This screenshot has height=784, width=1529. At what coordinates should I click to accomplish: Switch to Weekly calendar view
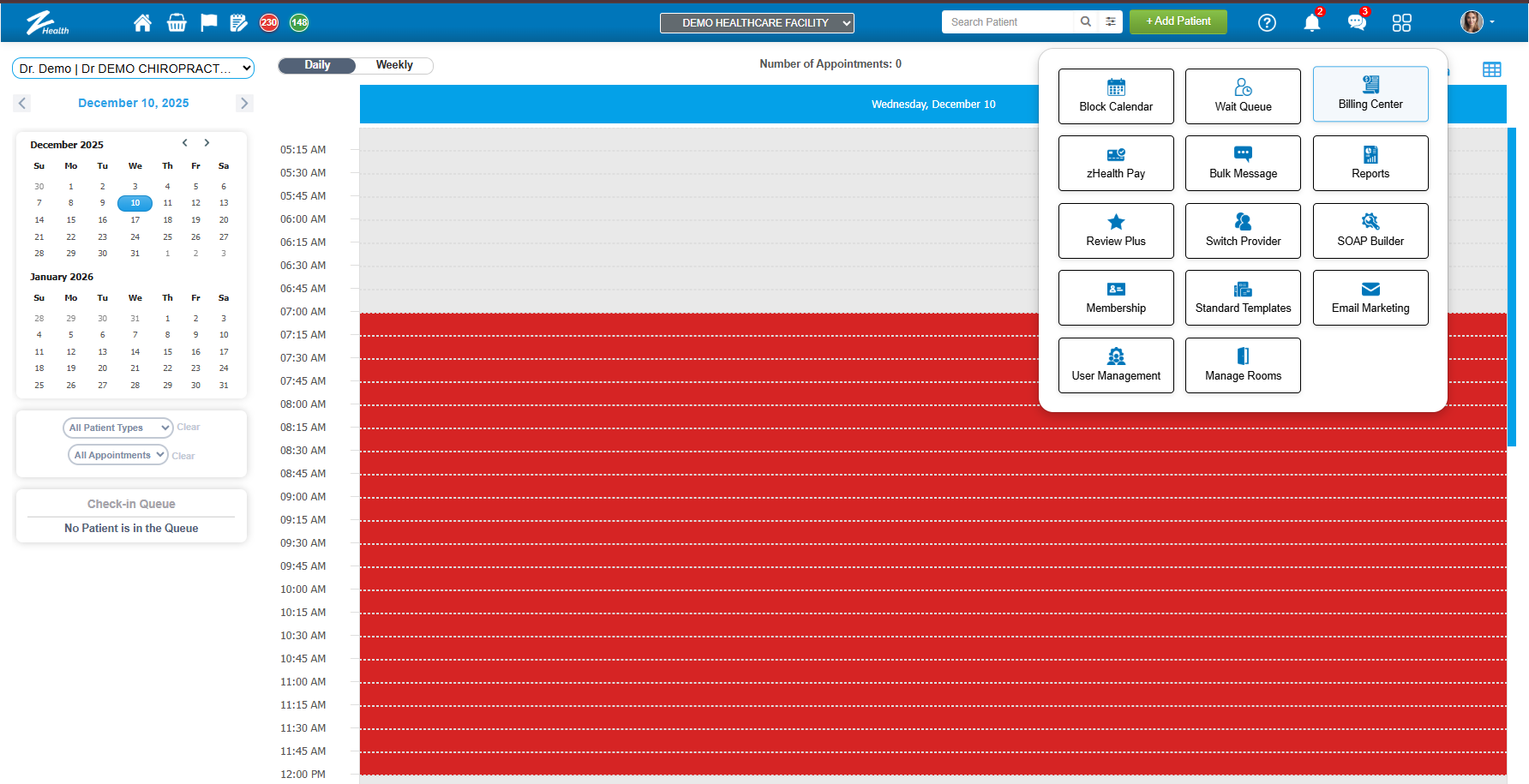pyautogui.click(x=394, y=65)
